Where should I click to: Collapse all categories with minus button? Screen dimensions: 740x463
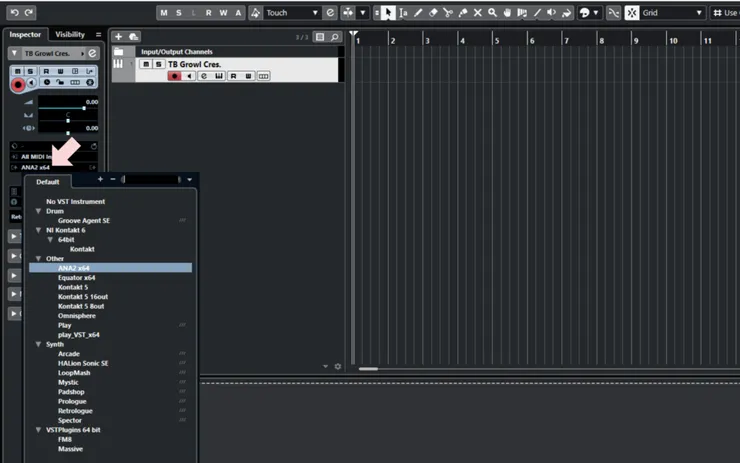coord(113,179)
